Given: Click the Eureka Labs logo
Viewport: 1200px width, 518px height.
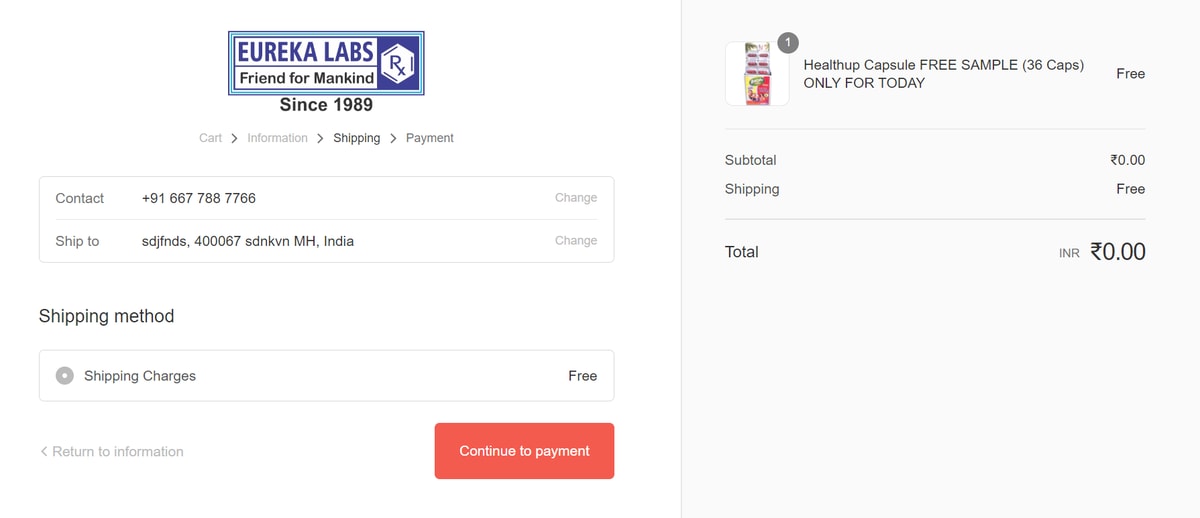Looking at the screenshot, I should point(326,64).
